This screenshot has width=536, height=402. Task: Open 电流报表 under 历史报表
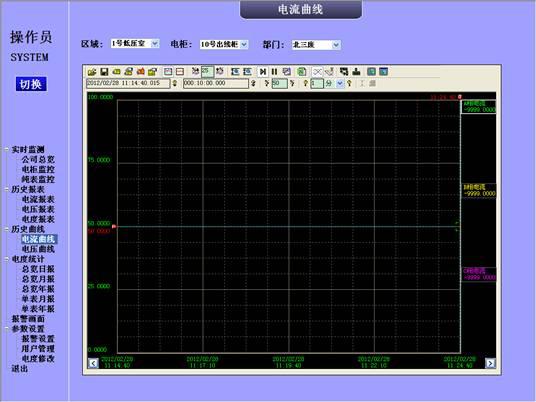(38, 199)
